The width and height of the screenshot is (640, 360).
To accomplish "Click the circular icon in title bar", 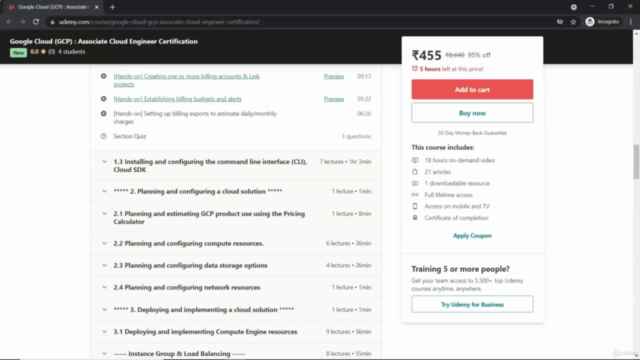I will point(573,7).
